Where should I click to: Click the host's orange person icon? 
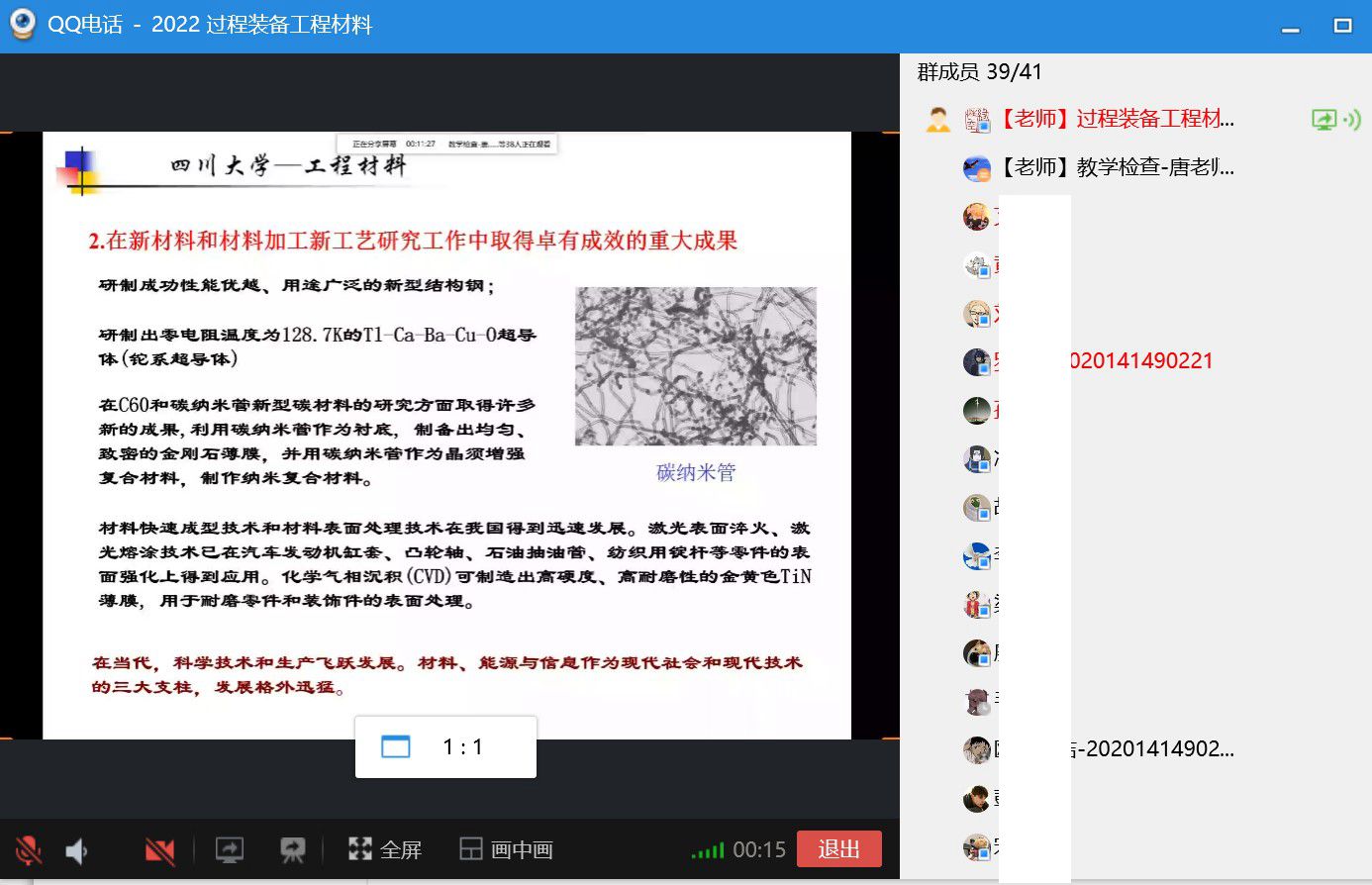click(x=937, y=120)
